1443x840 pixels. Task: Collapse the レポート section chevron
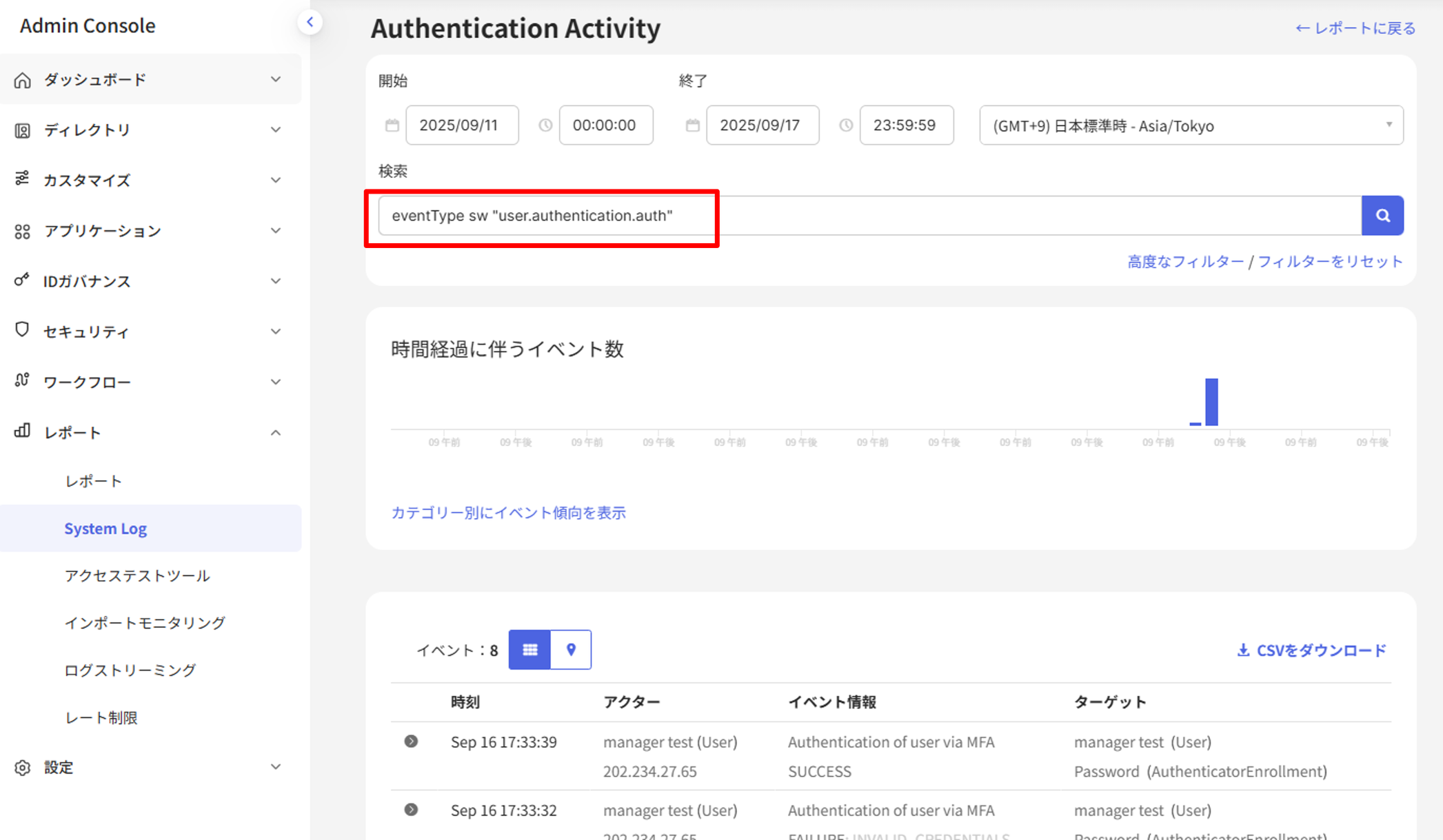tap(276, 433)
